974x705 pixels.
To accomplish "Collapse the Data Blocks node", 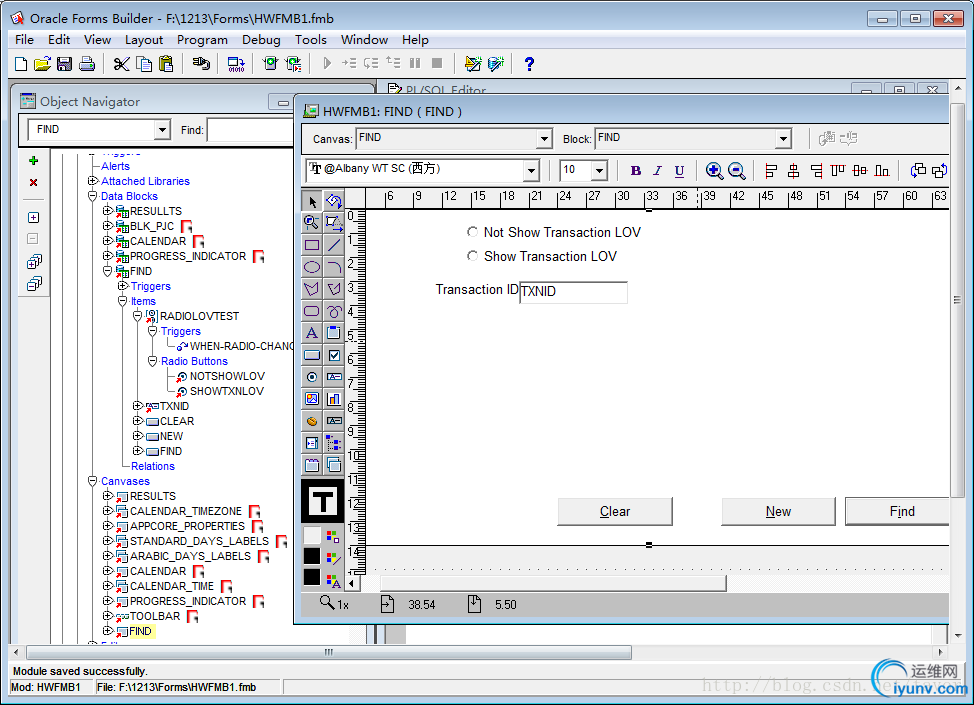I will [93, 196].
